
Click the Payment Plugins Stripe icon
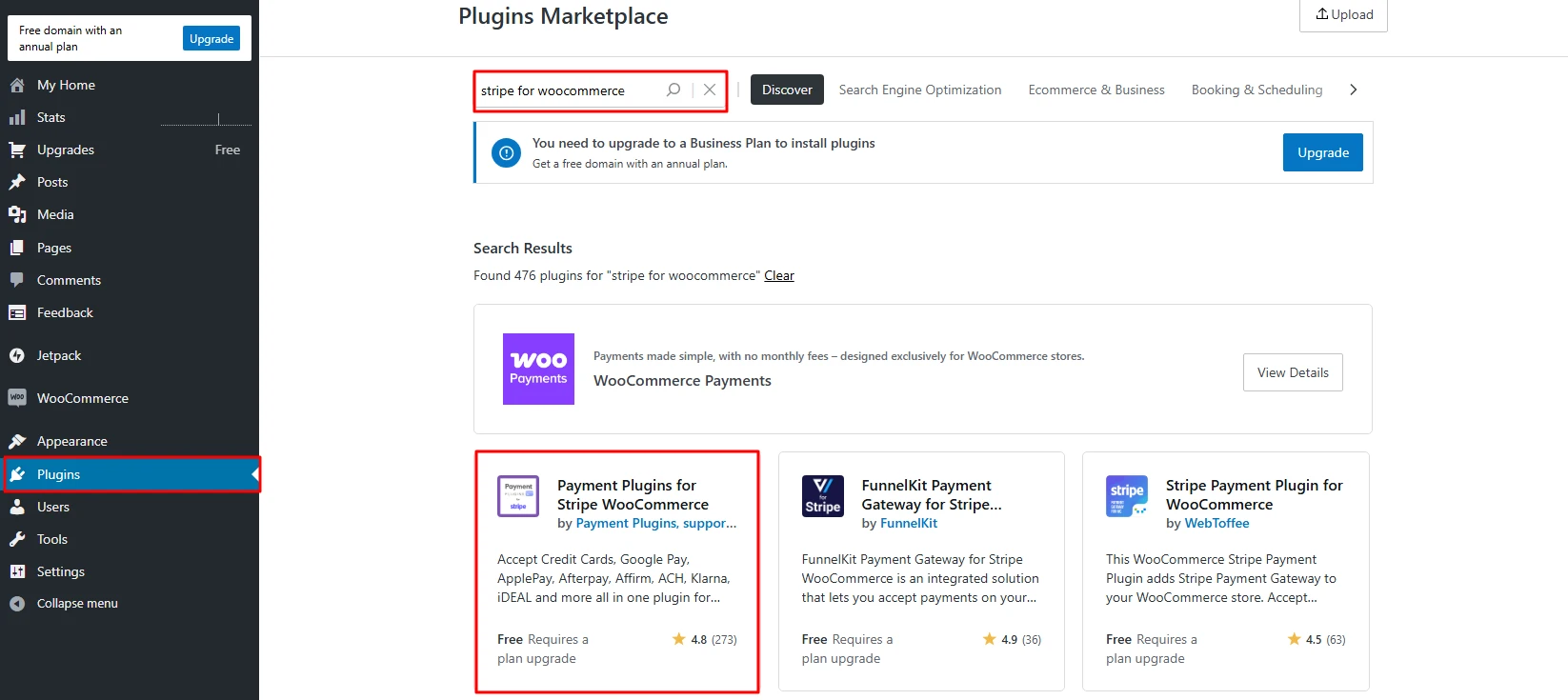coord(518,496)
